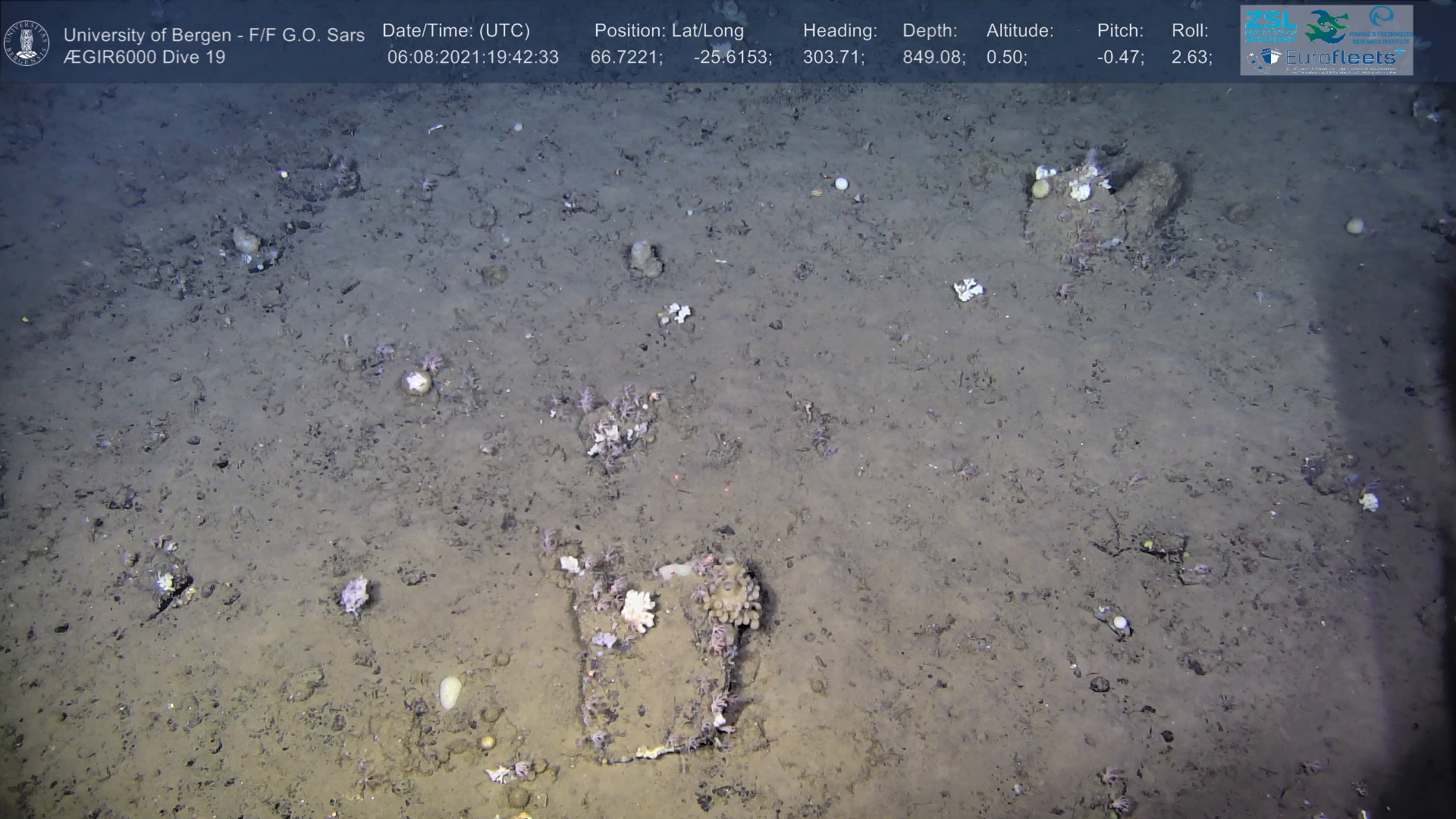Click the longitude value -25.6153
This screenshot has width=1456, height=819.
pyautogui.click(x=732, y=58)
